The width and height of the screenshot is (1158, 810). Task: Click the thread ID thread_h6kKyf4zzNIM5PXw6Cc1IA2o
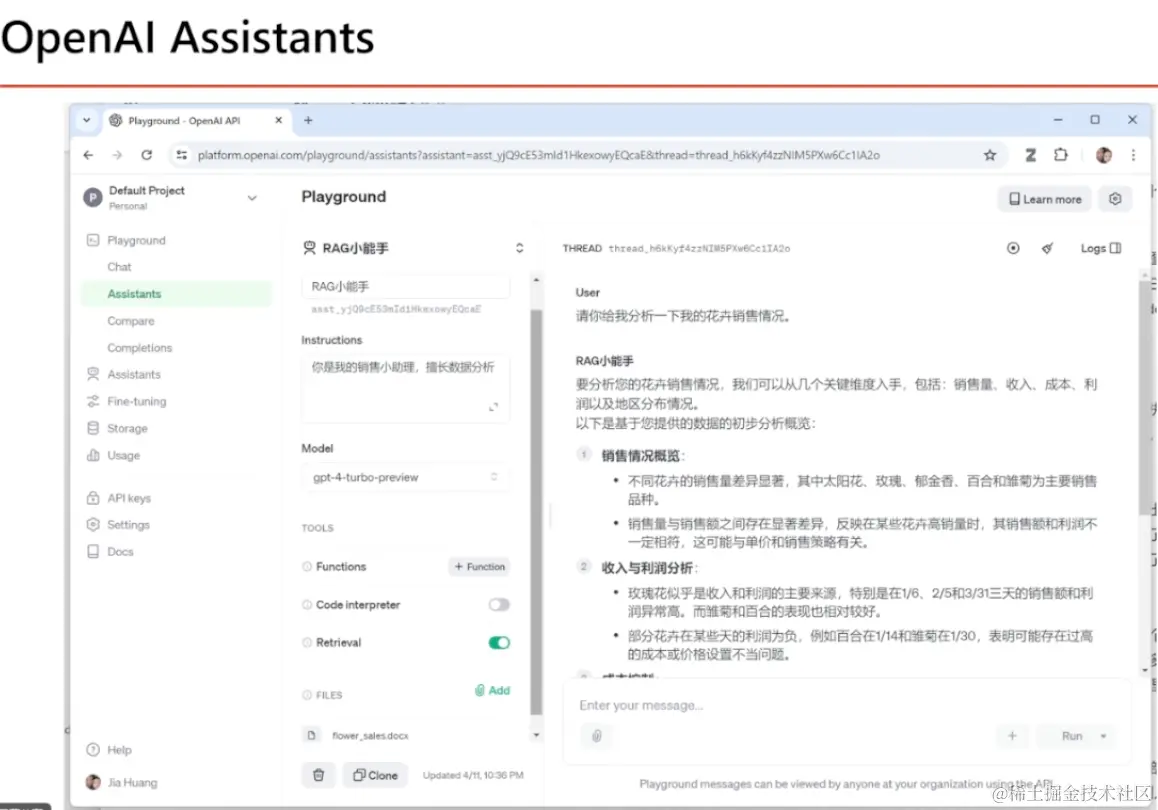pos(699,249)
